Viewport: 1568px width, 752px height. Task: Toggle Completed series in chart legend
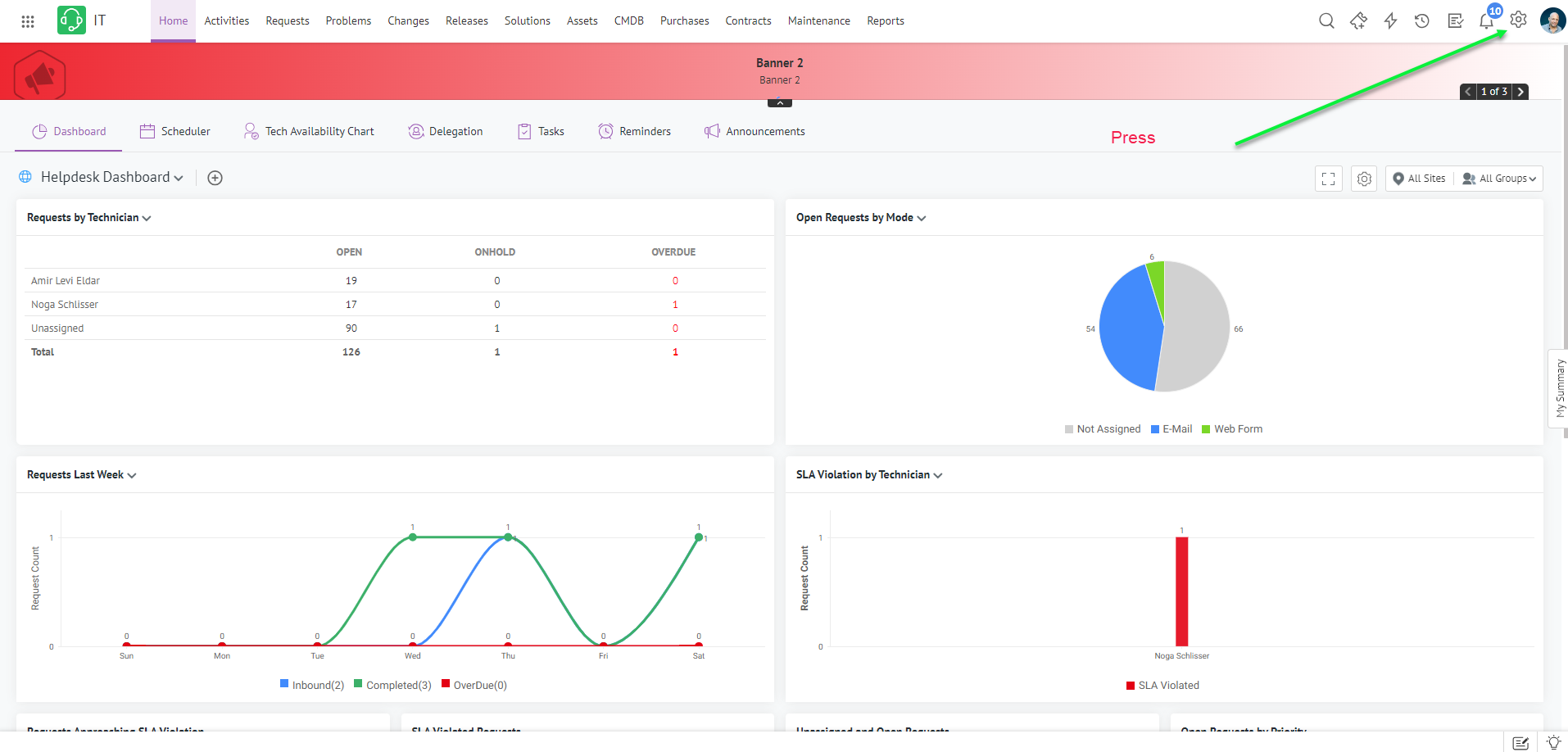coord(392,685)
